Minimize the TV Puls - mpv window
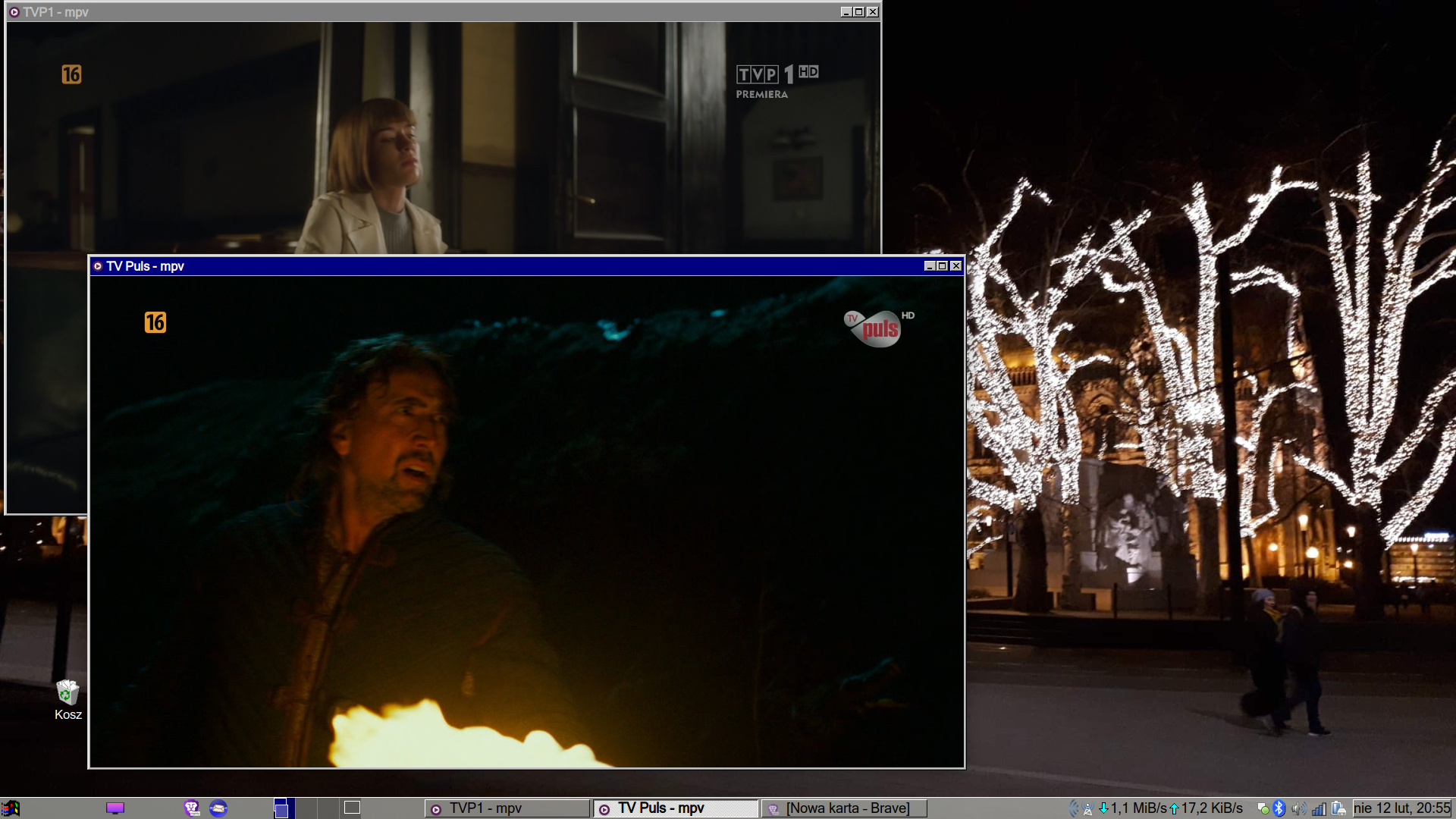The width and height of the screenshot is (1456, 819). (x=930, y=266)
